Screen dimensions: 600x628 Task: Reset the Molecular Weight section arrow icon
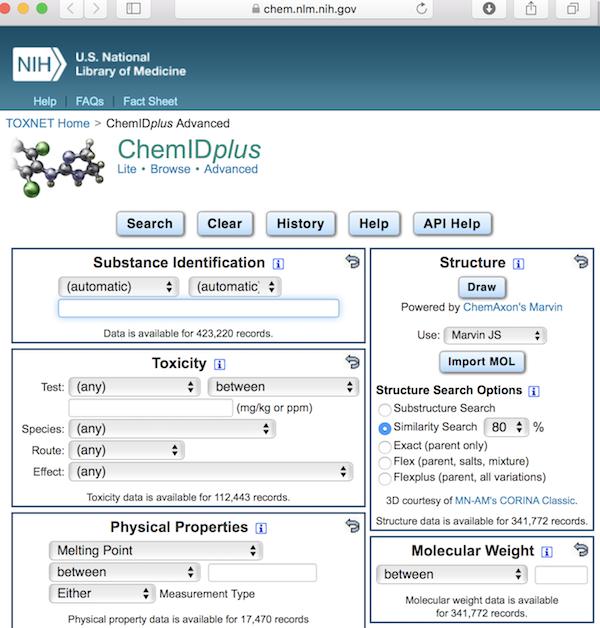[x=581, y=550]
